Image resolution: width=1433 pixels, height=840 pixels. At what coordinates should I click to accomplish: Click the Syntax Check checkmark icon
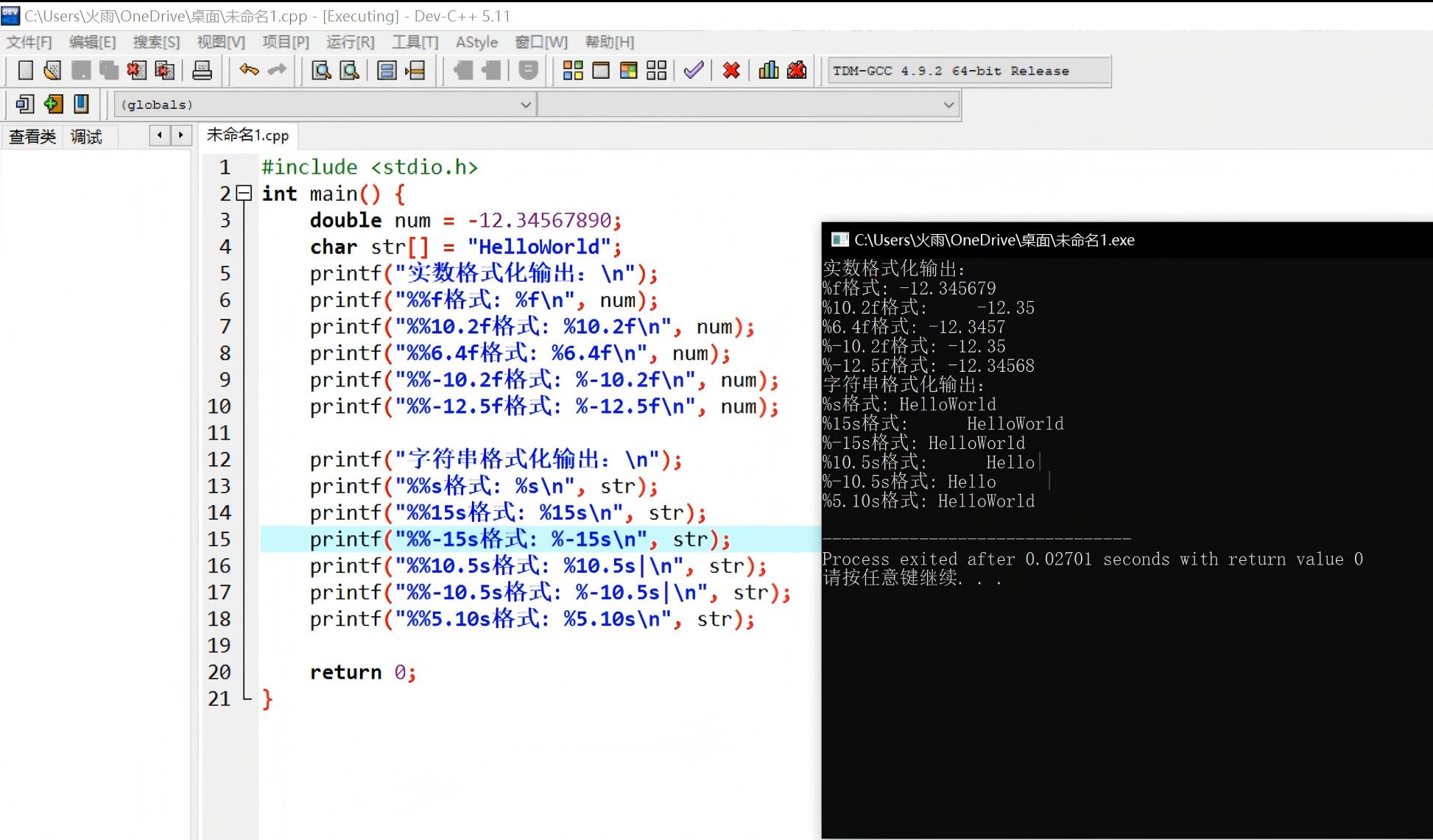tap(693, 71)
